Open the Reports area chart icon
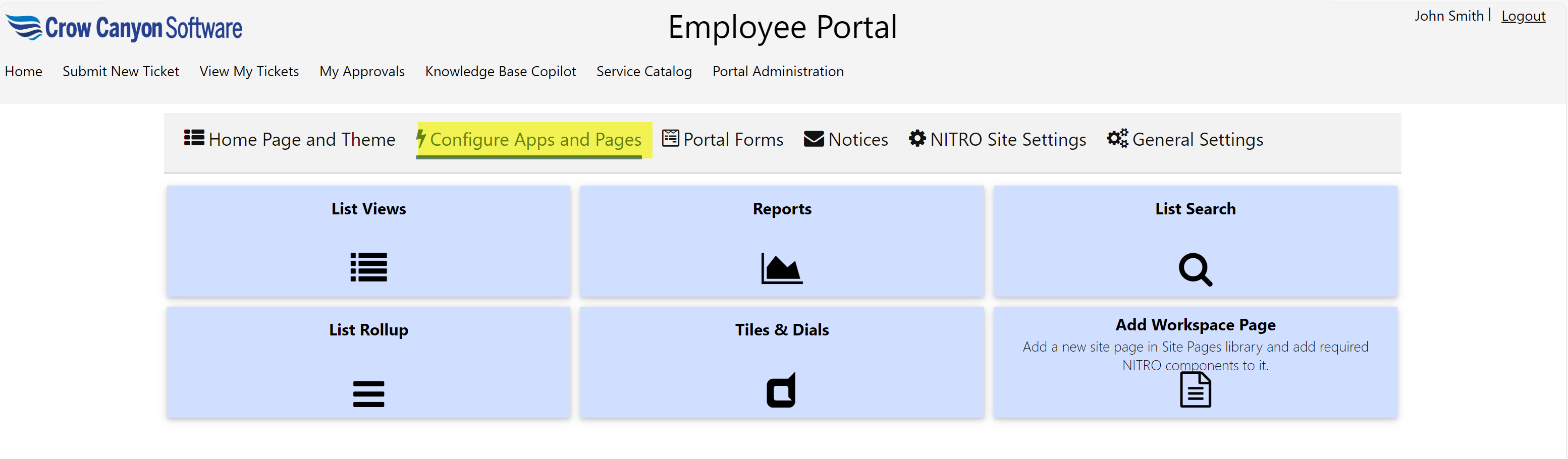The width and height of the screenshot is (1568, 459). coord(782,268)
